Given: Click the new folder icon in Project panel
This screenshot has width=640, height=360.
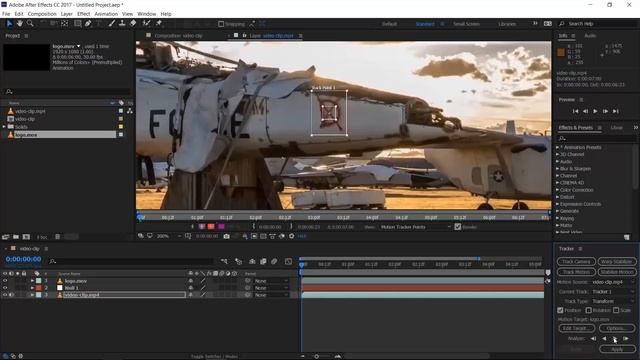Looking at the screenshot, I should [16, 237].
